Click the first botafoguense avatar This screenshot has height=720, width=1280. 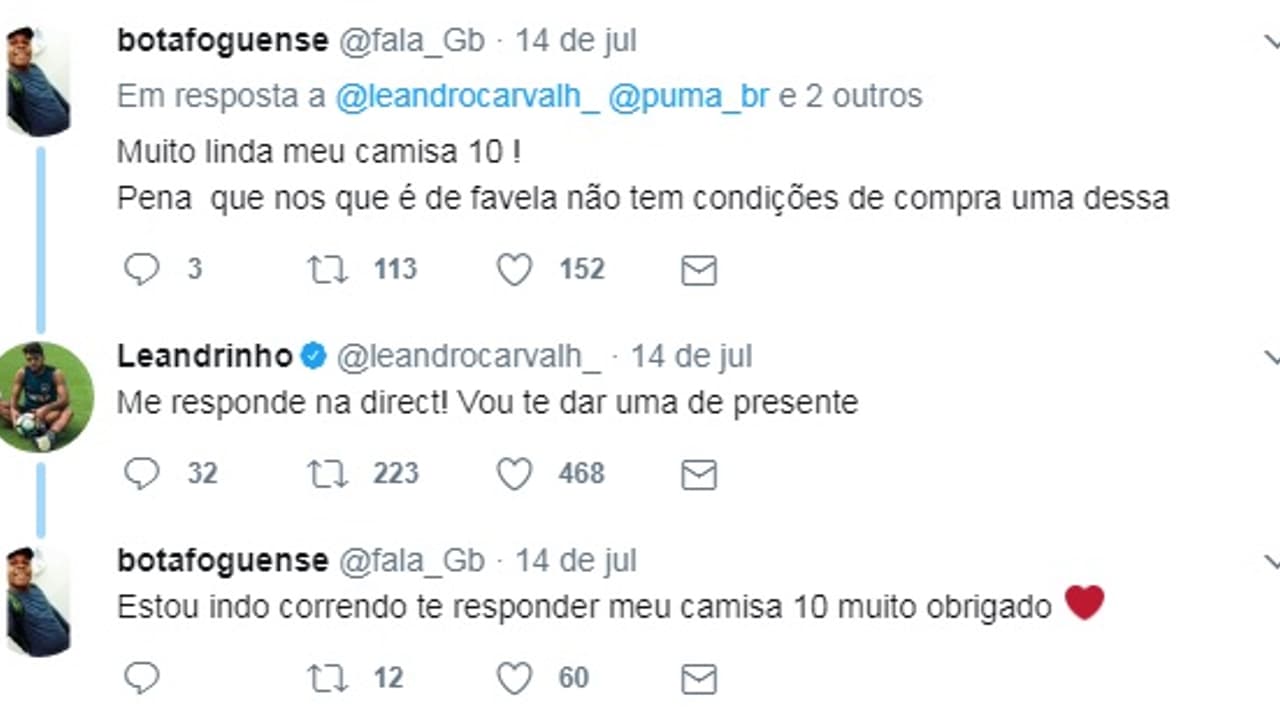click(38, 82)
